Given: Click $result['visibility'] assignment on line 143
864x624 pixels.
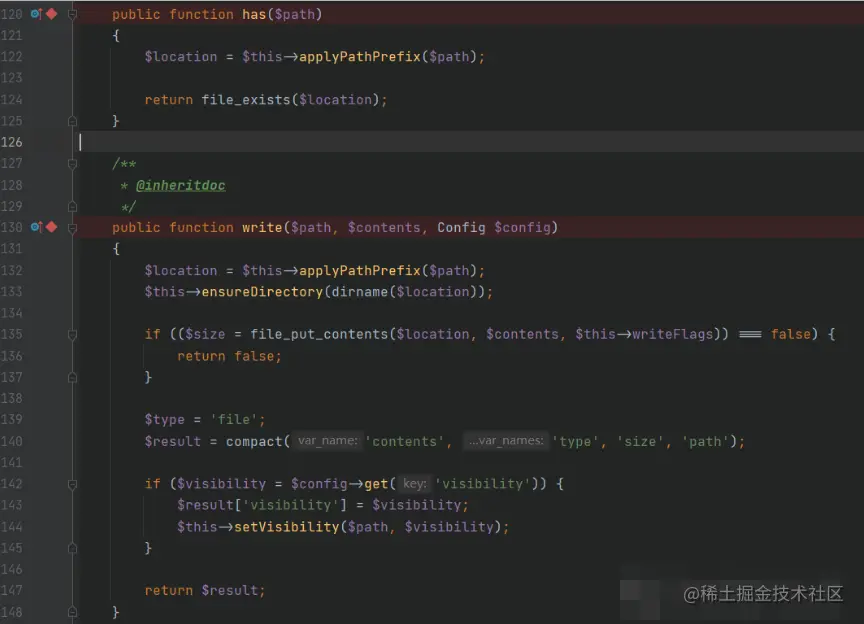Looking at the screenshot, I should click(x=323, y=505).
